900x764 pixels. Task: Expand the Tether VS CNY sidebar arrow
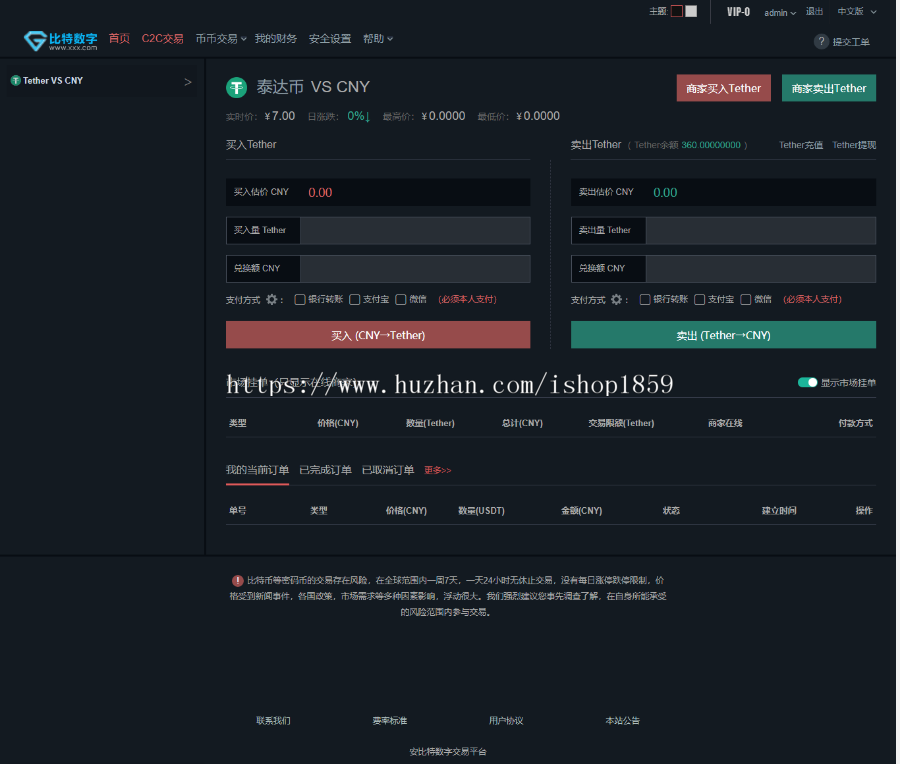point(188,82)
